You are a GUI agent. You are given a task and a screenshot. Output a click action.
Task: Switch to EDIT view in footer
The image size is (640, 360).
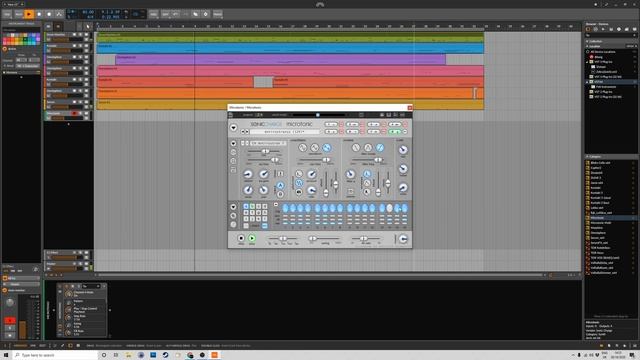point(42,346)
